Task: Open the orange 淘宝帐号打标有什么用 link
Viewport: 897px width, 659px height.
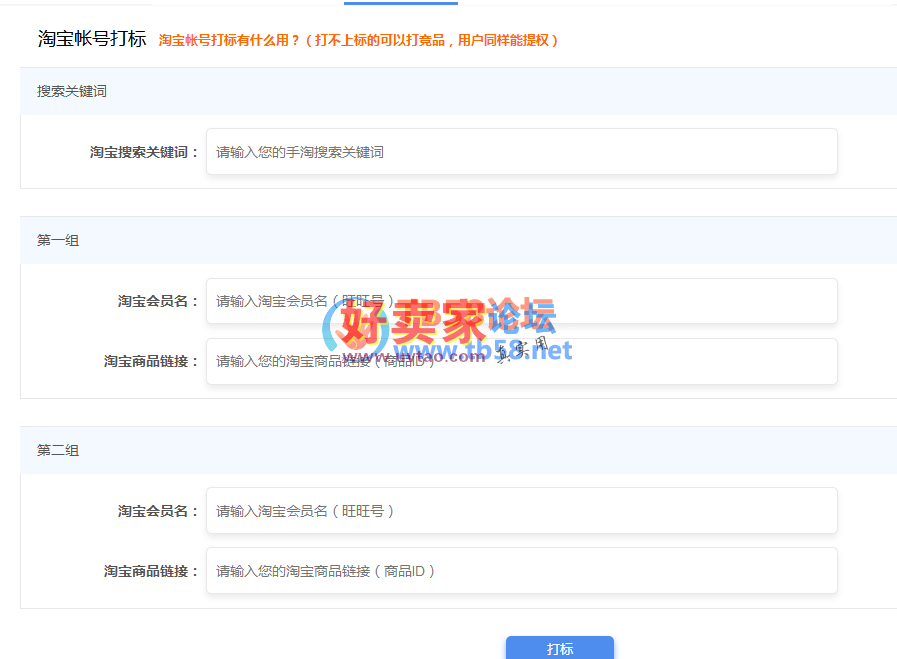Action: coord(358,40)
